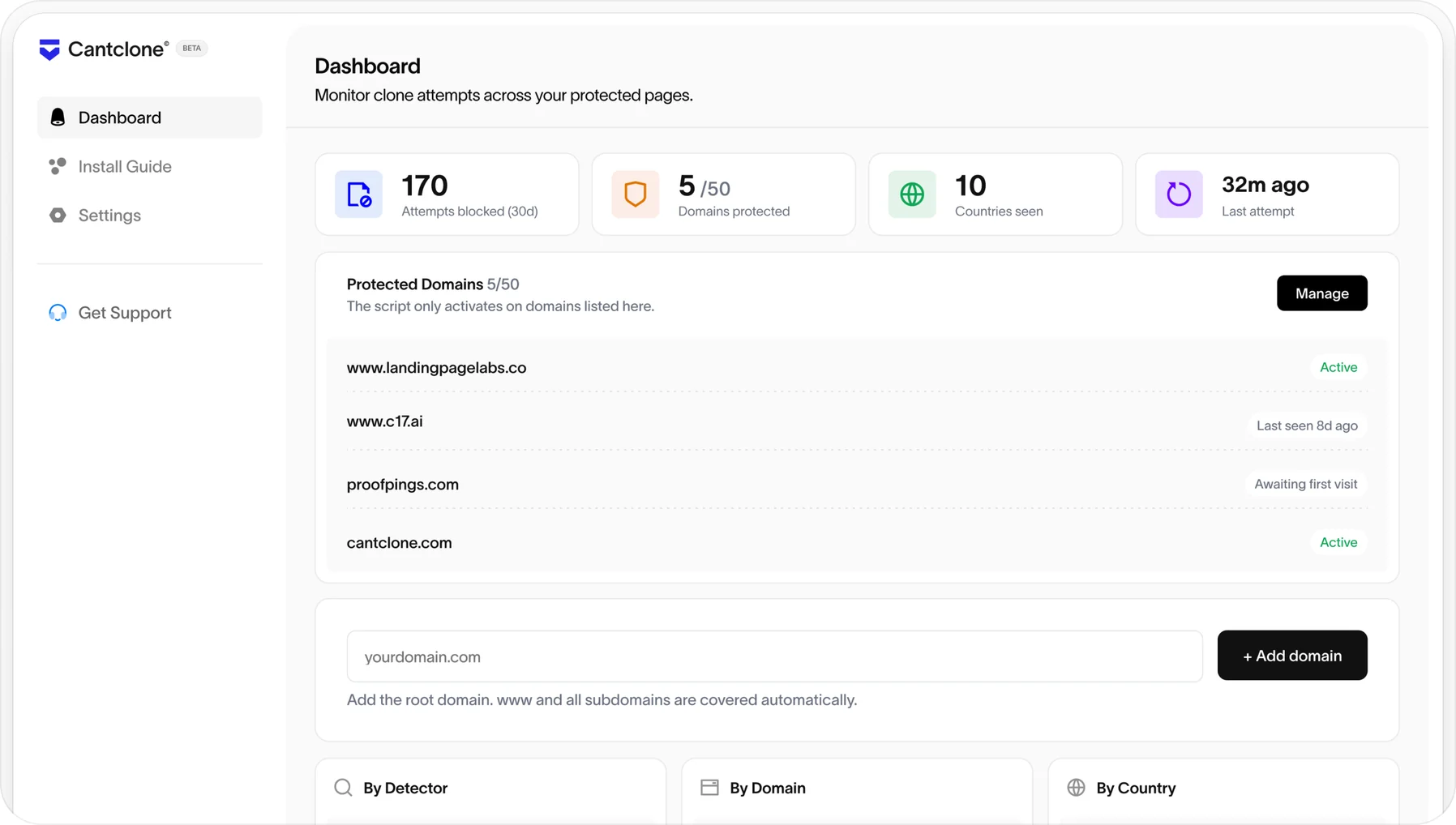Screen dimensions: 1456x825
Task: Click the bell icon beside Dashboard
Action: (x=58, y=118)
